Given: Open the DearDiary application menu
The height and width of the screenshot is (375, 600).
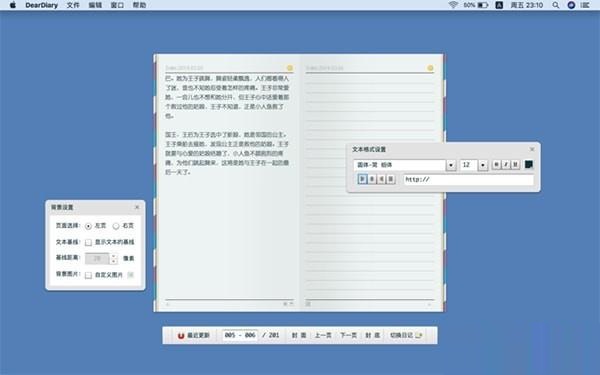Looking at the screenshot, I should click(x=41, y=5).
